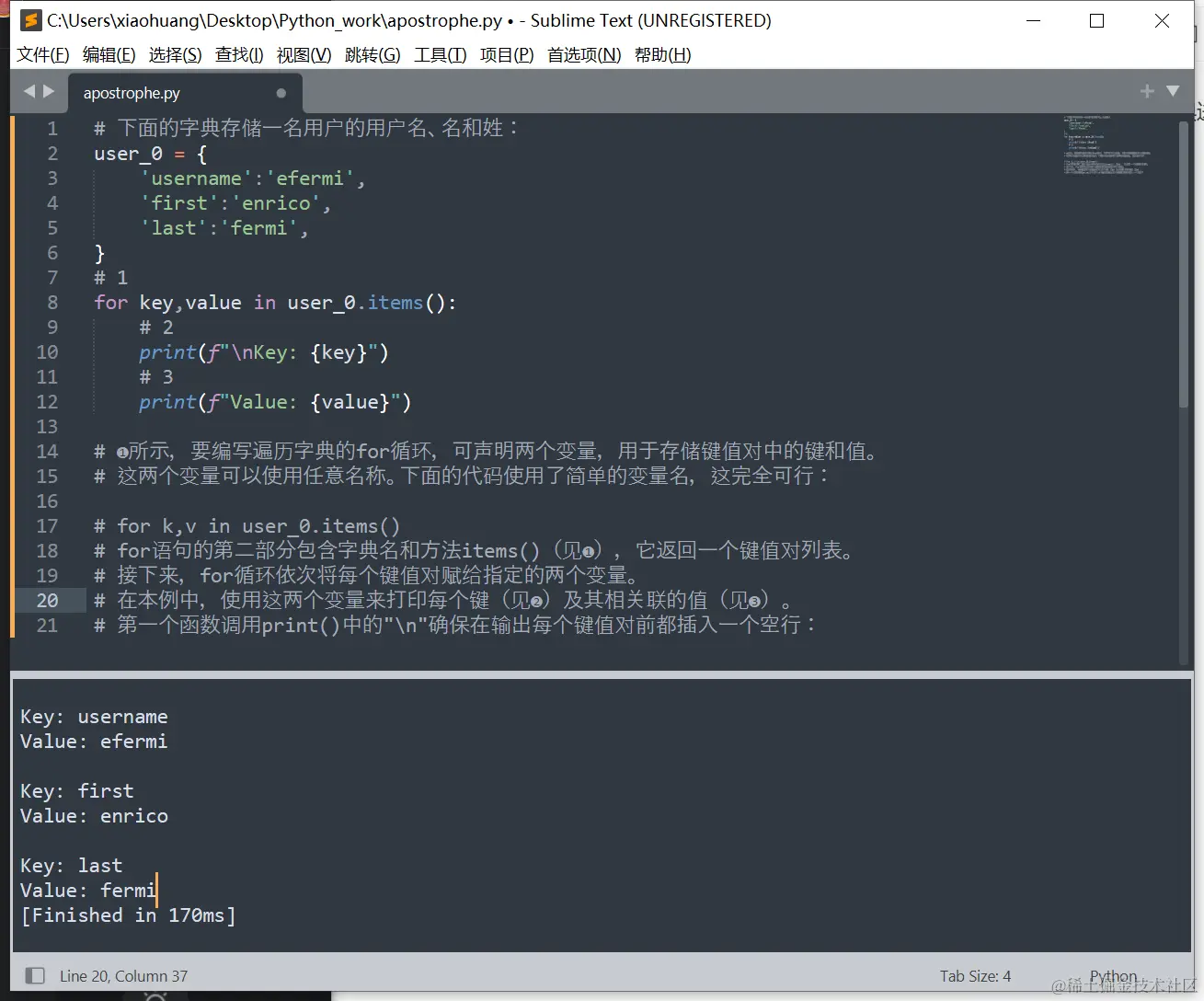
Task: Open the 文件(F) menu
Action: pos(43,55)
